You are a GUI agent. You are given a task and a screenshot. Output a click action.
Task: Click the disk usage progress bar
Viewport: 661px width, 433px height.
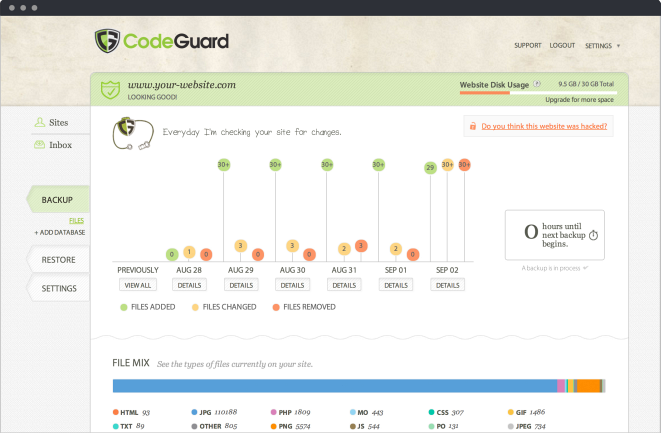(538, 92)
